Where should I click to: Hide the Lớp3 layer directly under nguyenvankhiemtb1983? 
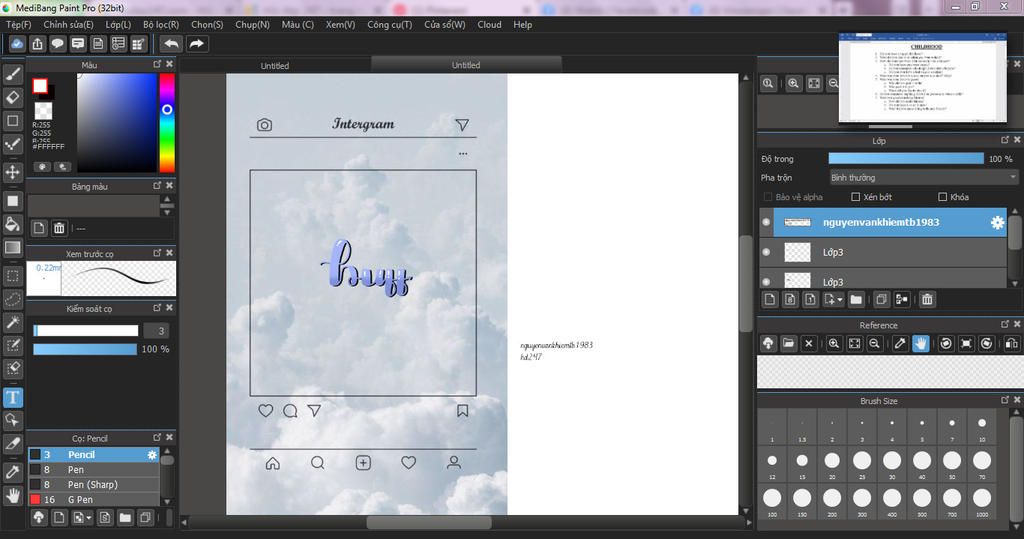766,252
